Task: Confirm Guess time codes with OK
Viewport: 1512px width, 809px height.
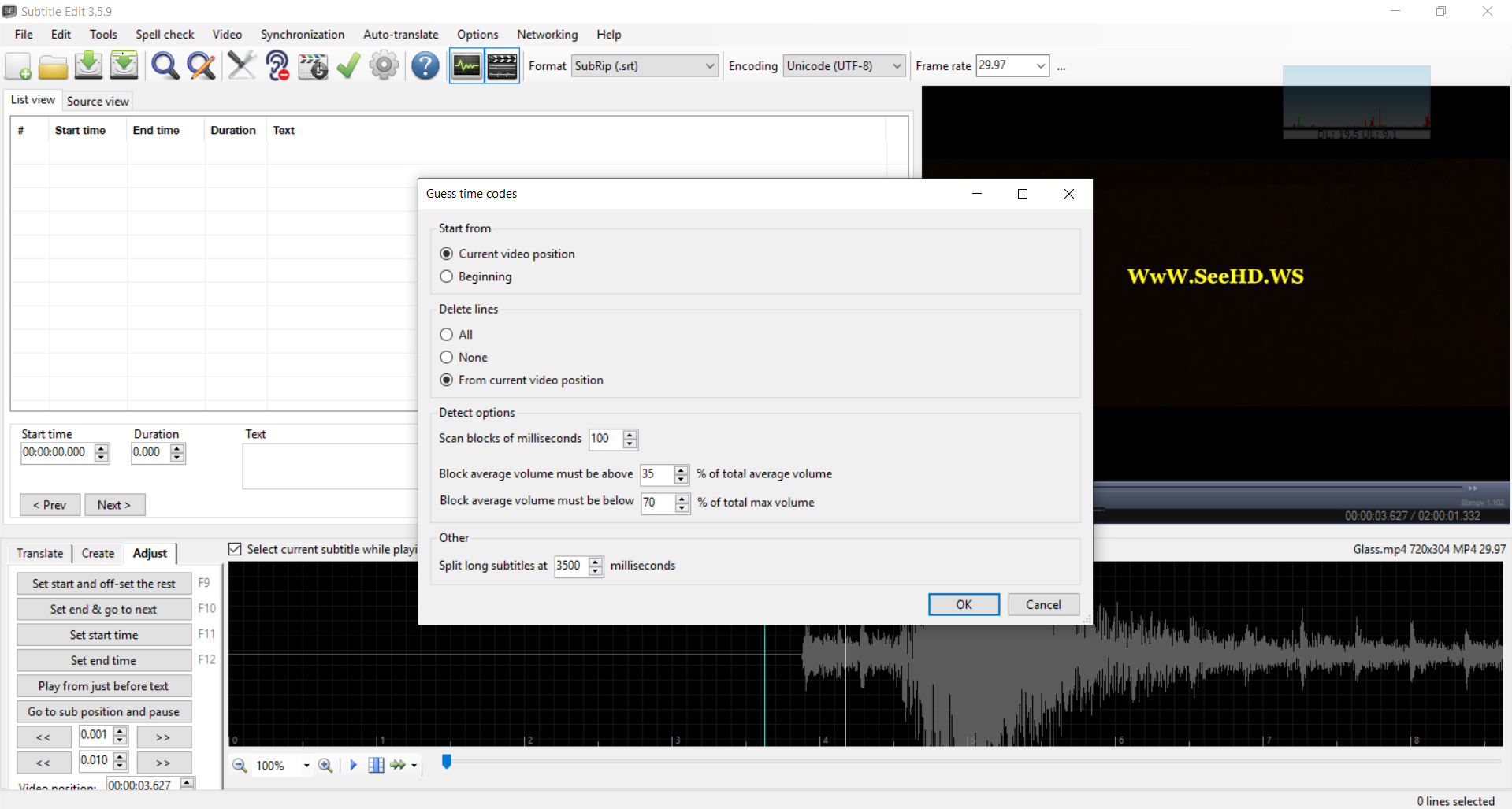Action: coord(963,604)
